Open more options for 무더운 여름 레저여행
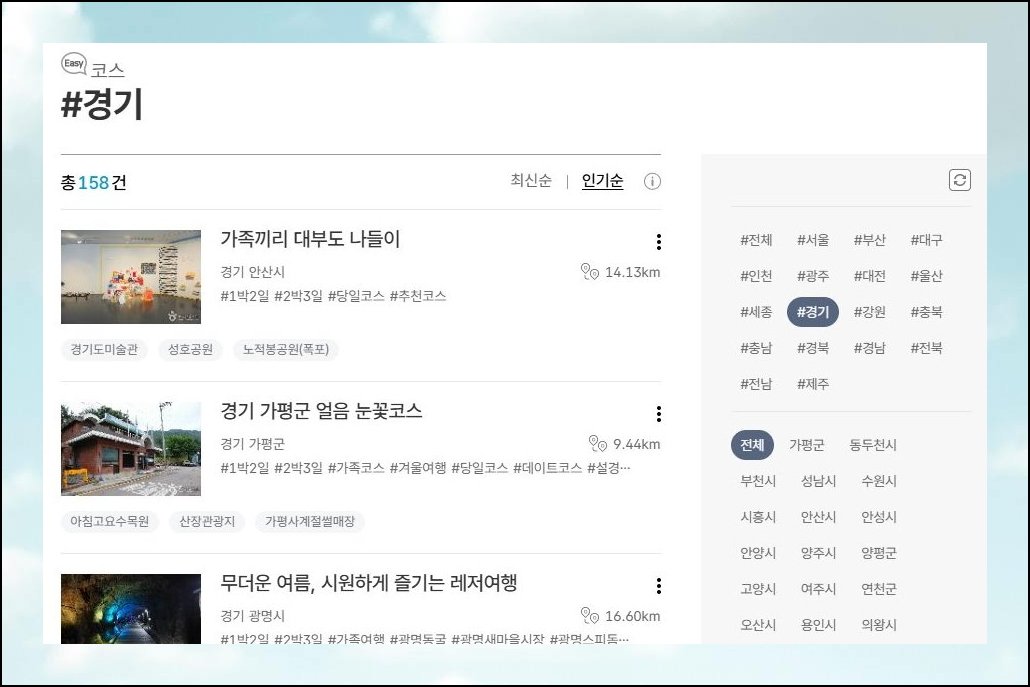The height and width of the screenshot is (687, 1030). click(658, 586)
